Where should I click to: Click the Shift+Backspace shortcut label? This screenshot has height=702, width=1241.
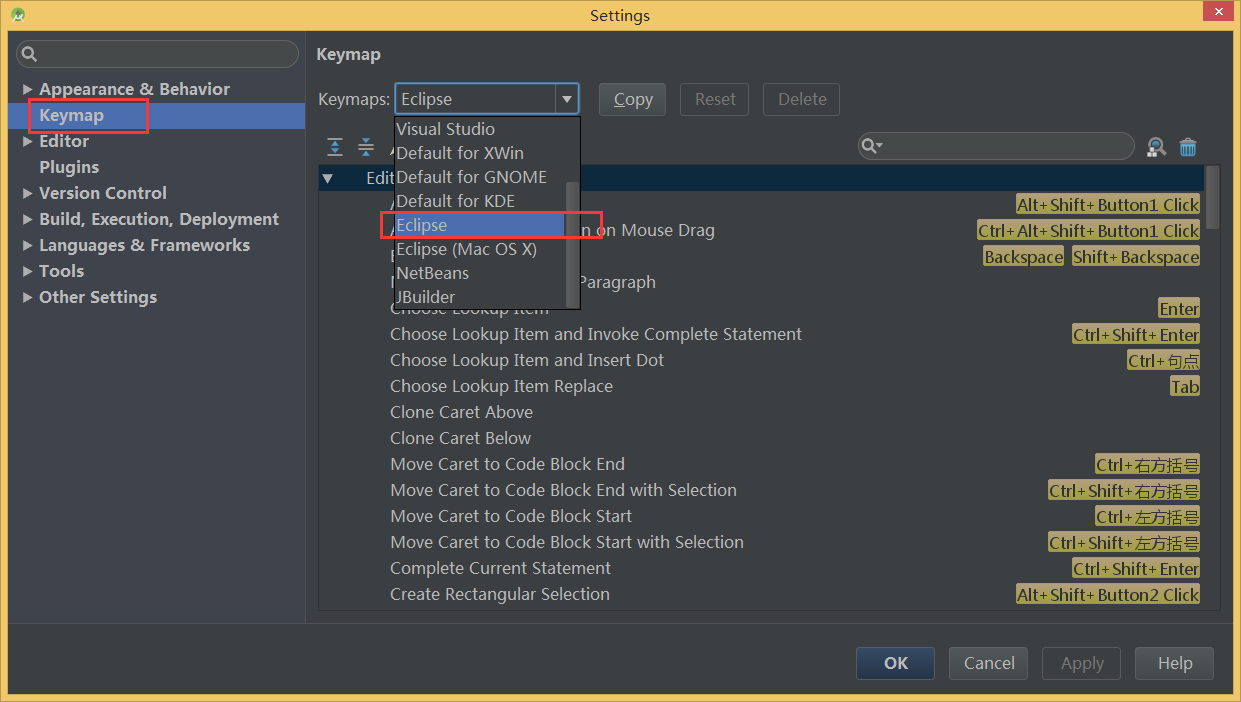(1135, 257)
